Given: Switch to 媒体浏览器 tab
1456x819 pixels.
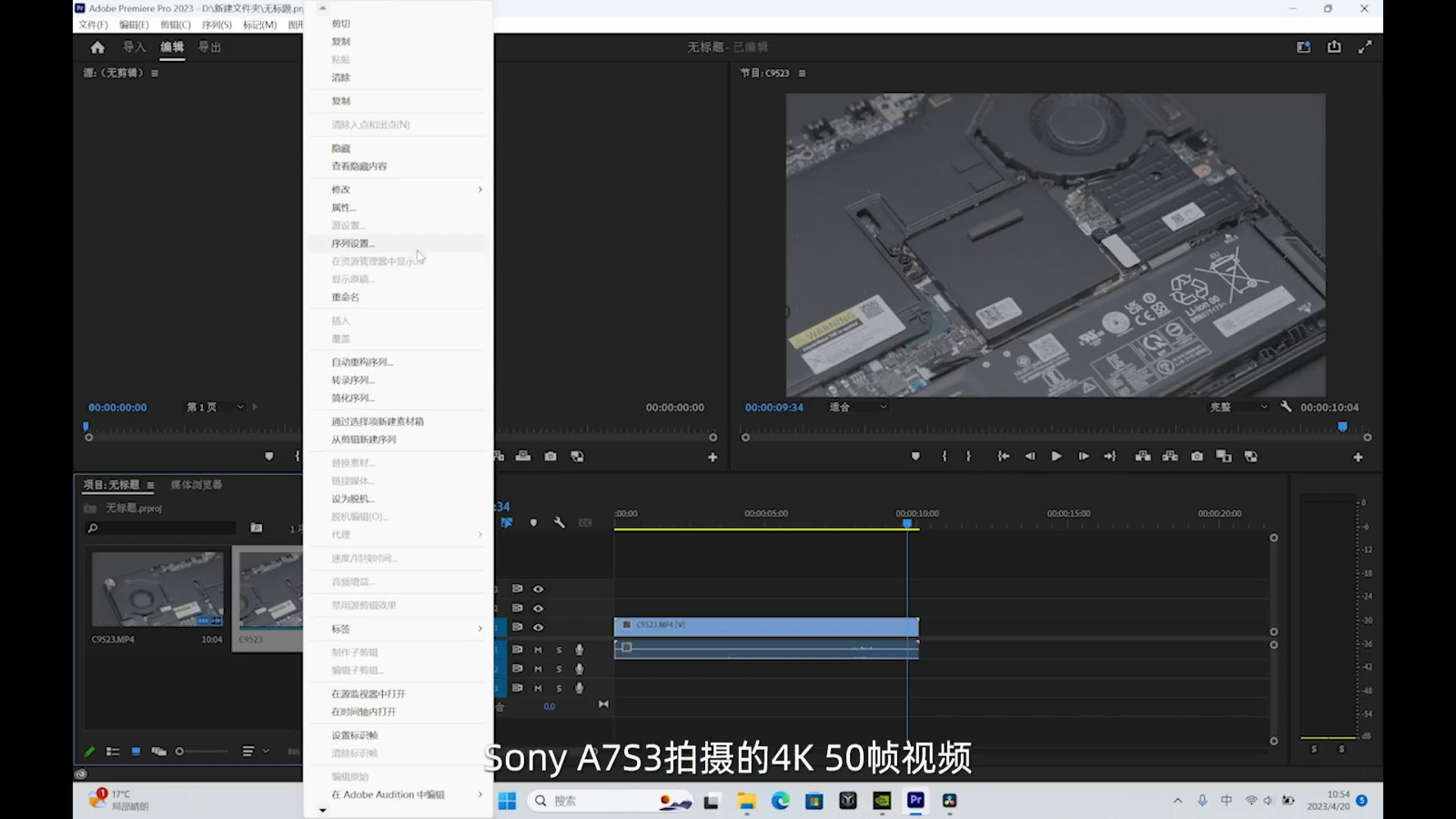Looking at the screenshot, I should [x=197, y=484].
